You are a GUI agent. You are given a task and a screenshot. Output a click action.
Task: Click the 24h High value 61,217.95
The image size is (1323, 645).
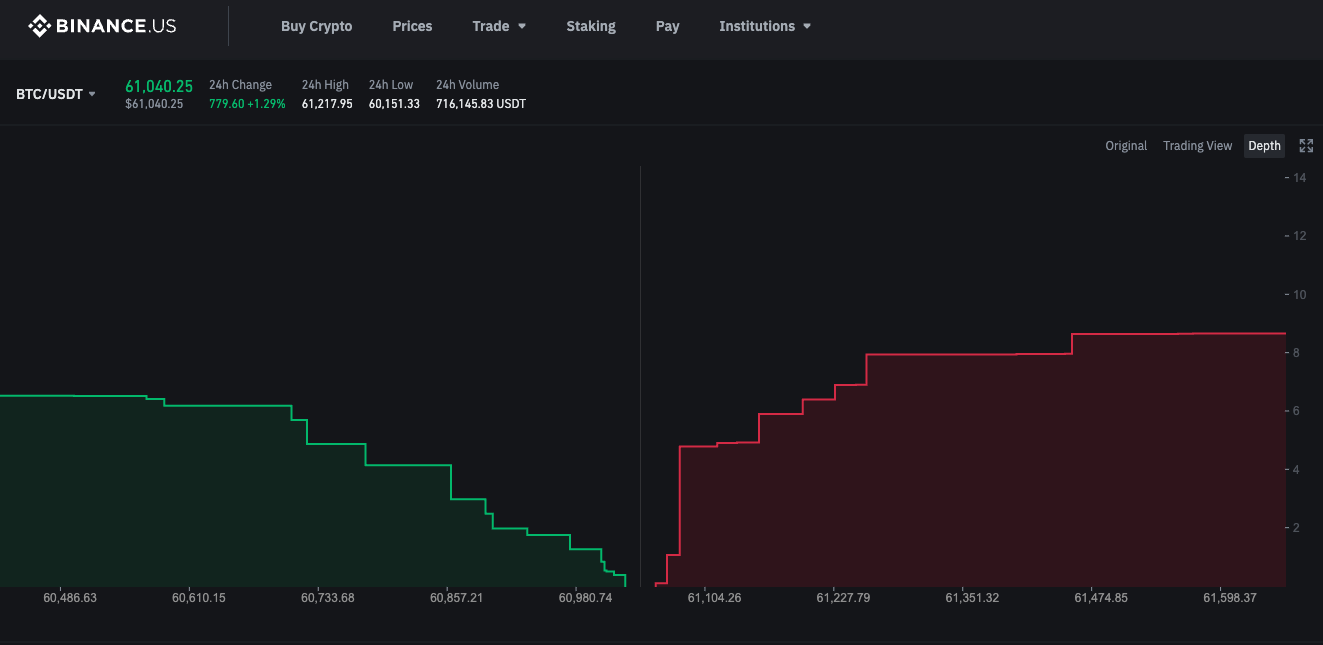[x=327, y=104]
